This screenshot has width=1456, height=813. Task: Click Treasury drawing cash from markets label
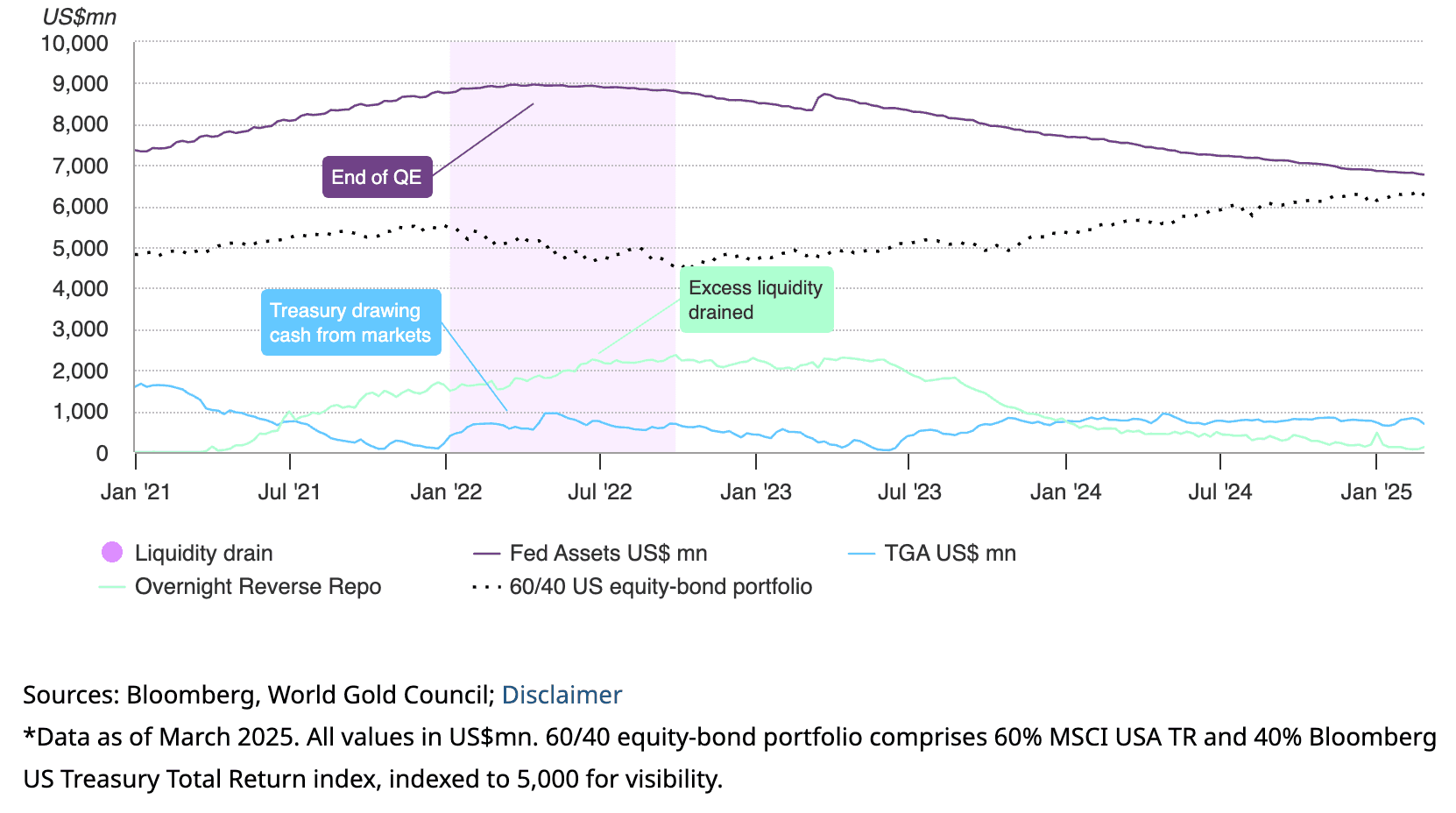pos(350,322)
